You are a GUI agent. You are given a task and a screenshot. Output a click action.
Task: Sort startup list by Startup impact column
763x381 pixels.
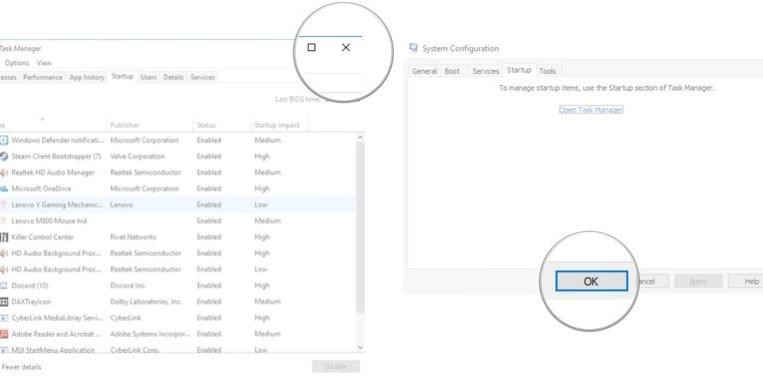(277, 125)
